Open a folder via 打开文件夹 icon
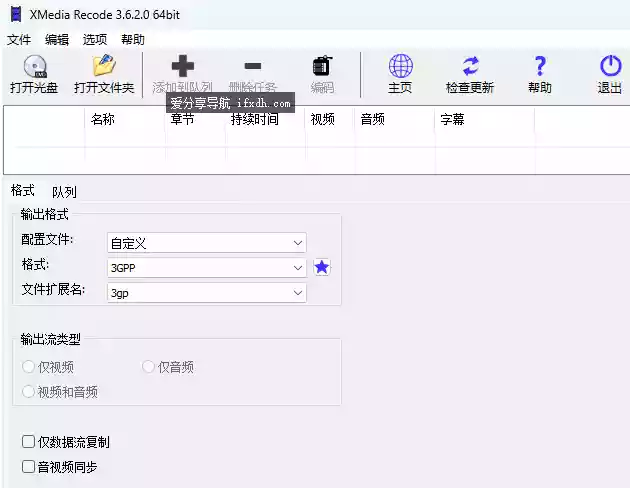This screenshot has height=488, width=630. (104, 66)
